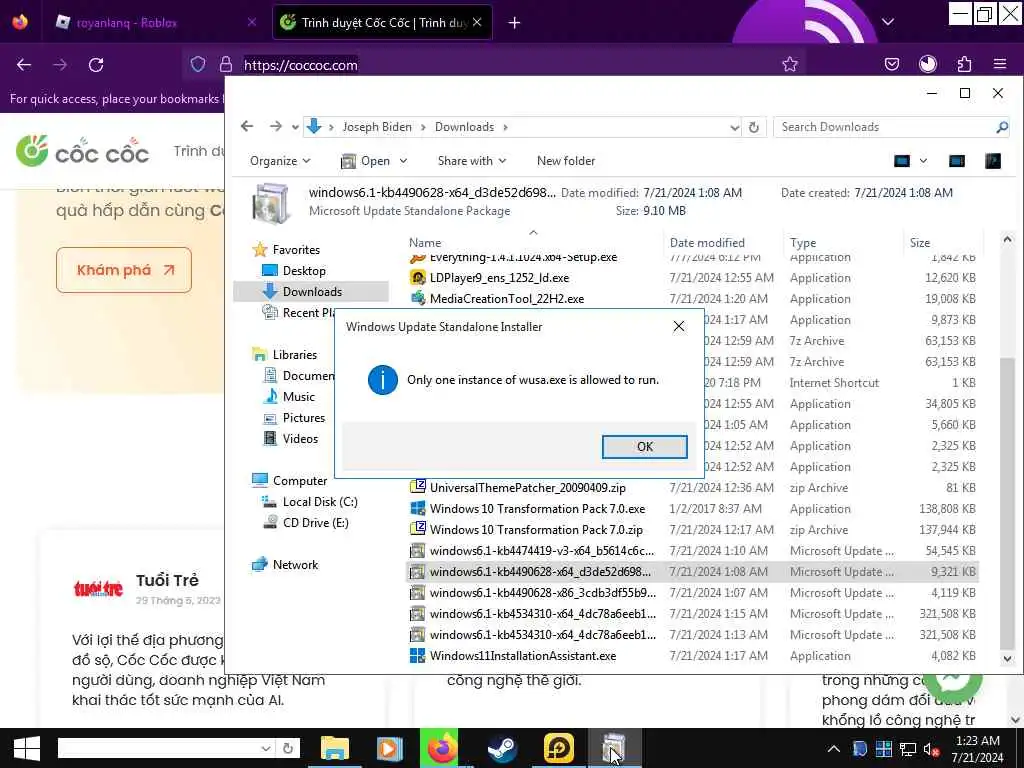This screenshot has width=1024, height=768.
Task: Reload the coccoc.com page
Action: click(96, 65)
